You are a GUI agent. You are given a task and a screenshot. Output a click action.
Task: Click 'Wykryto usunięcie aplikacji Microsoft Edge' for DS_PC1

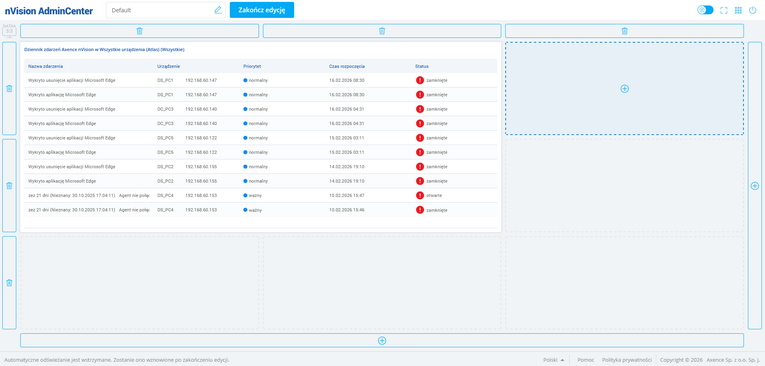[x=72, y=80]
